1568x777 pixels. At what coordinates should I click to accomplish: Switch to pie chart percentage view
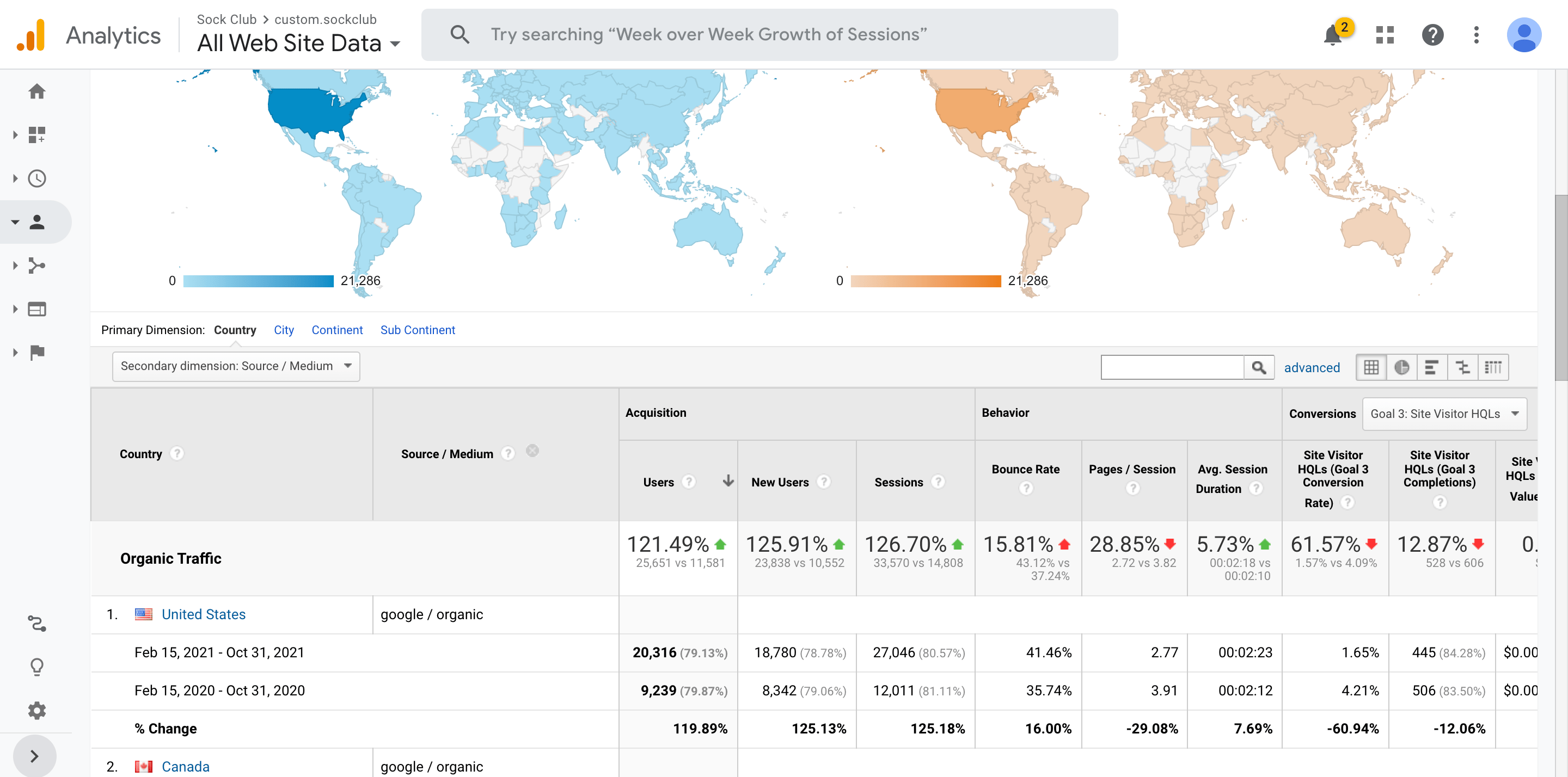[x=1402, y=367]
